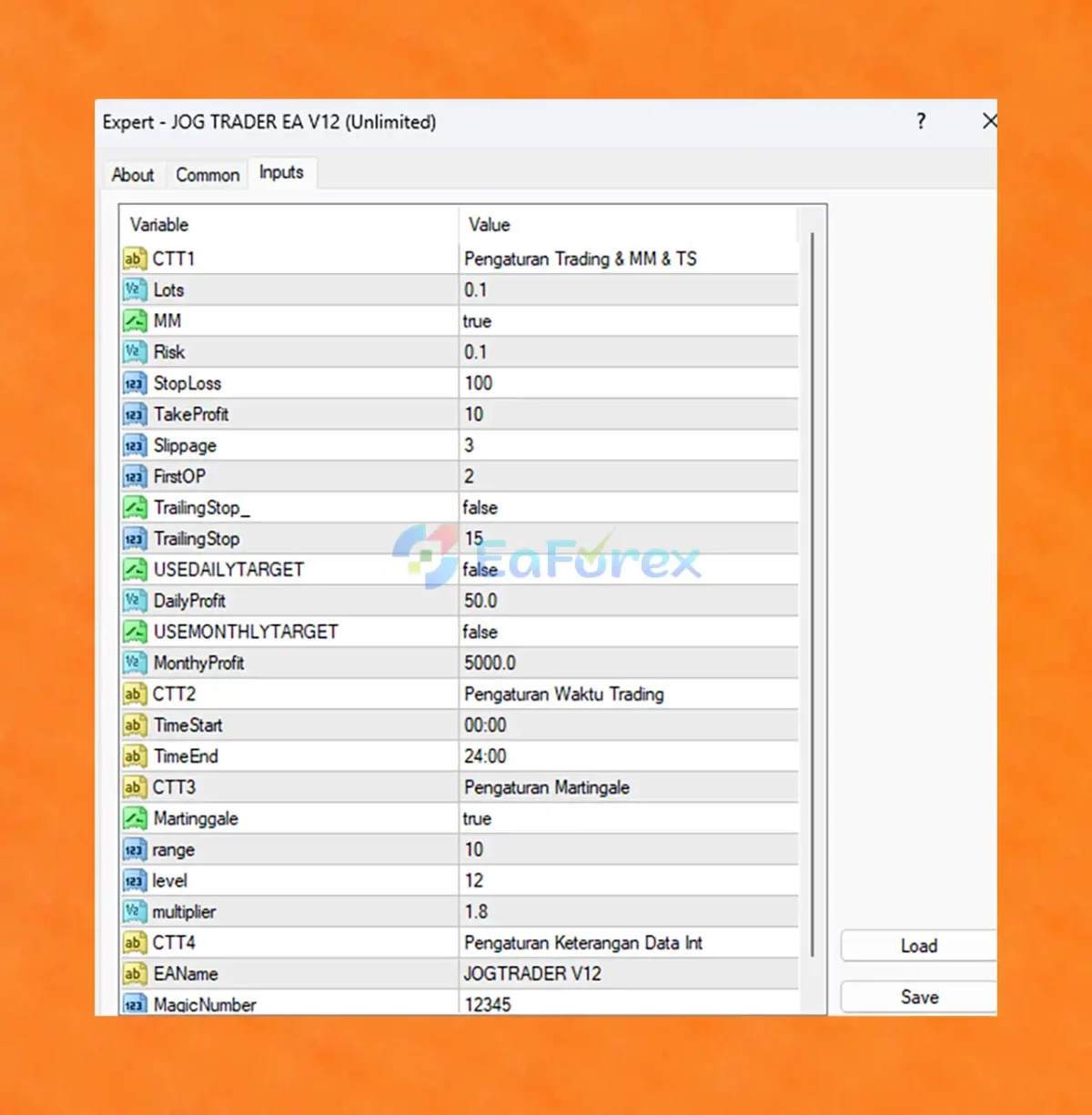
Task: Click the integer icon beside TrailingStop row
Action: pos(135,539)
